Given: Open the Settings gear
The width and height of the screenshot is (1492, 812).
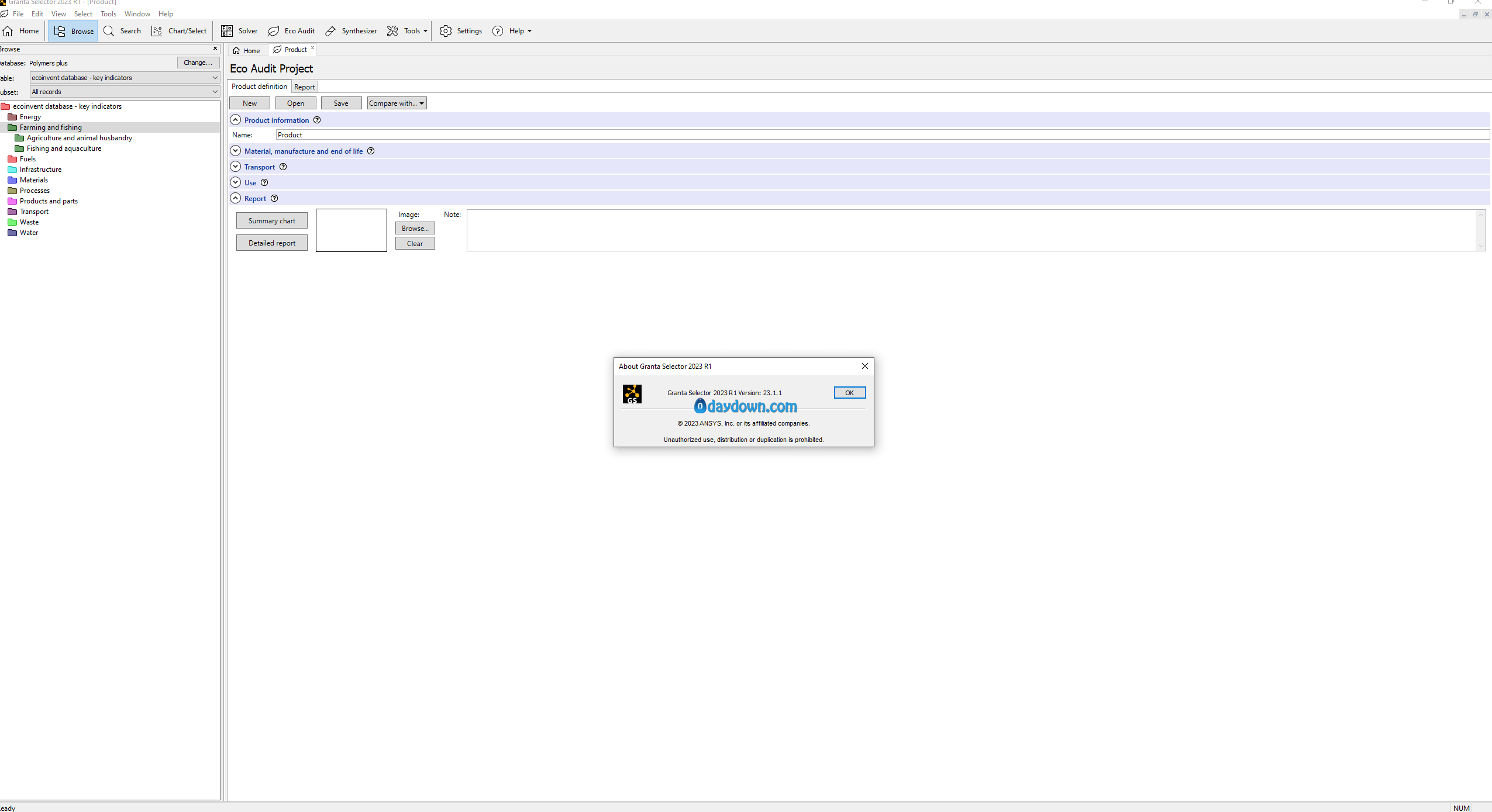Looking at the screenshot, I should pyautogui.click(x=461, y=31).
